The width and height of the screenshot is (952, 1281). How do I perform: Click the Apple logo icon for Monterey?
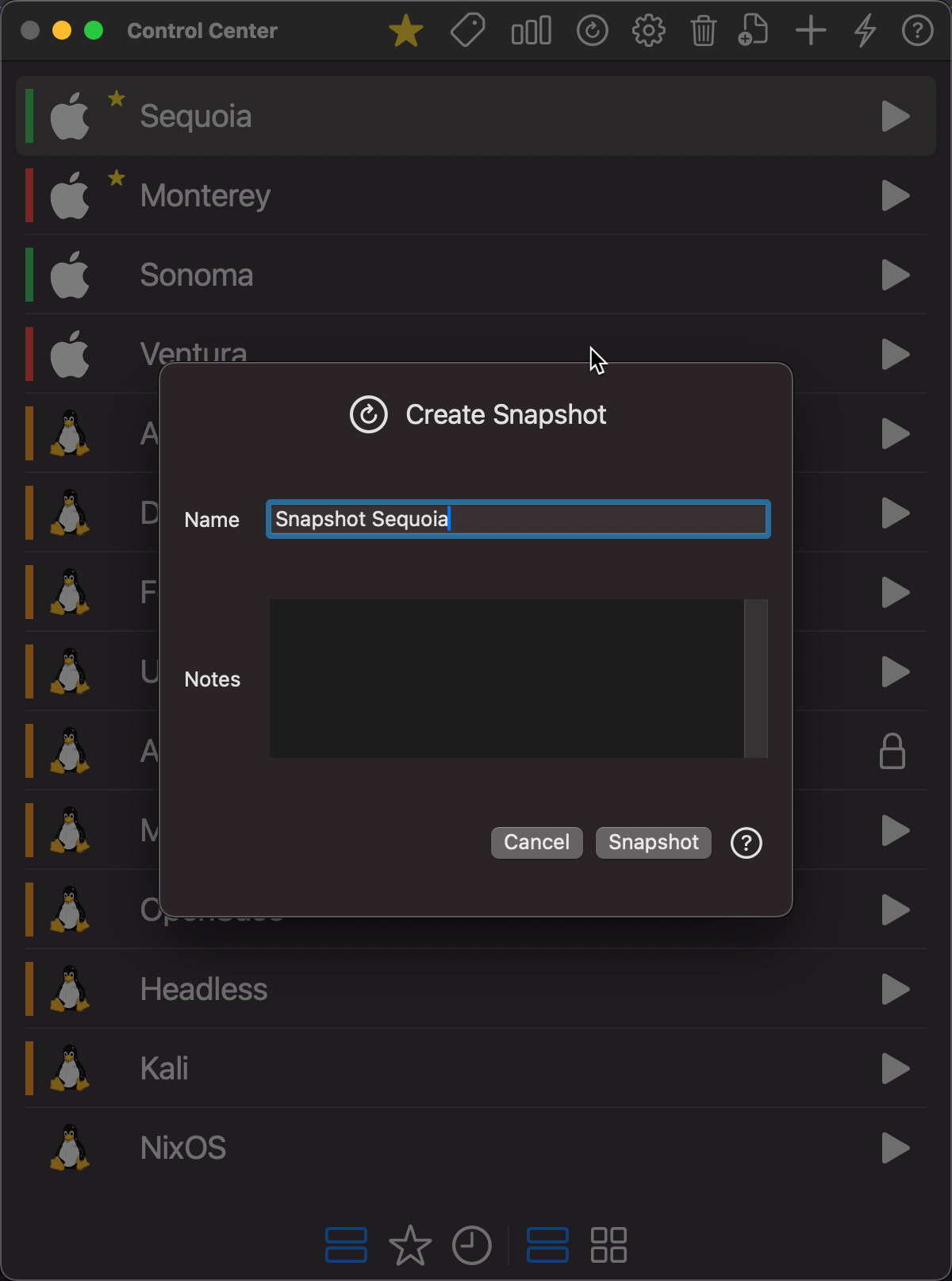point(70,195)
